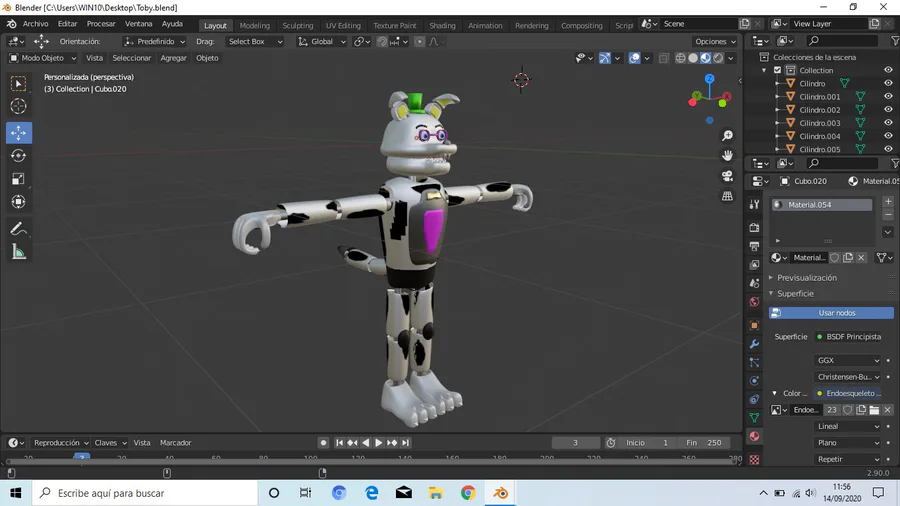Open the Tool properties tab
This screenshot has height=506, width=900.
pyautogui.click(x=754, y=205)
